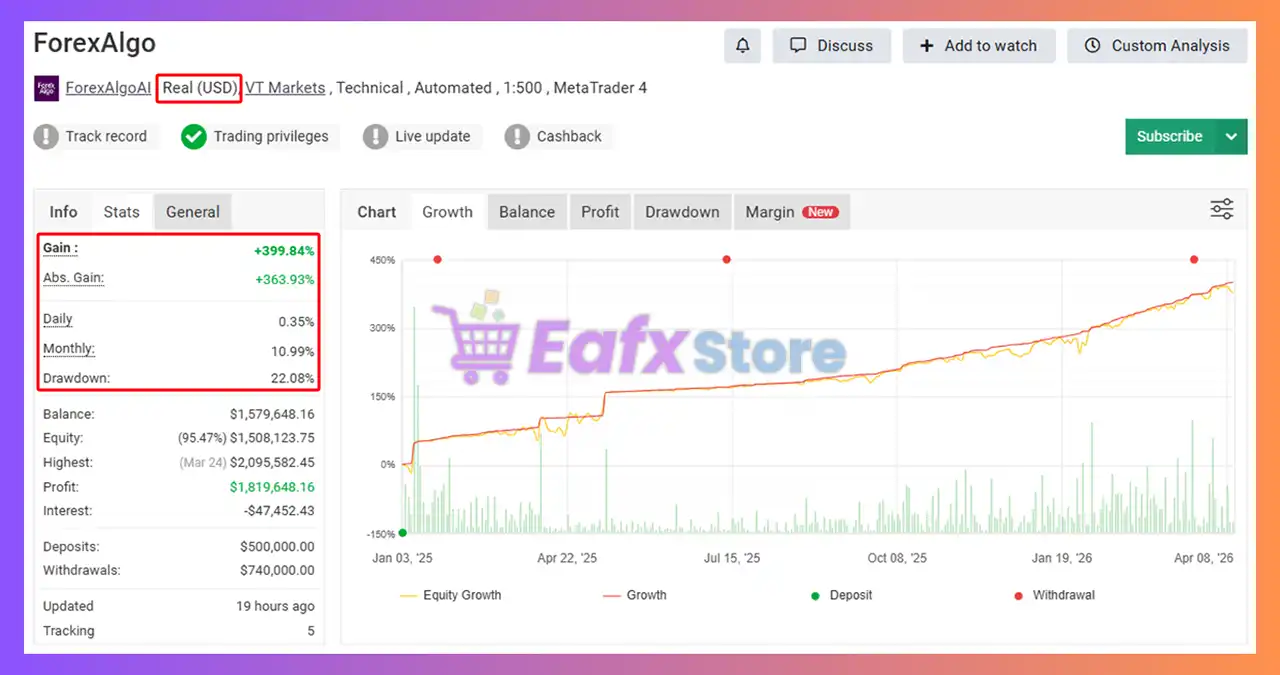Click the Trading privileges green checkmark
The height and width of the screenshot is (675, 1280).
[x=194, y=137]
